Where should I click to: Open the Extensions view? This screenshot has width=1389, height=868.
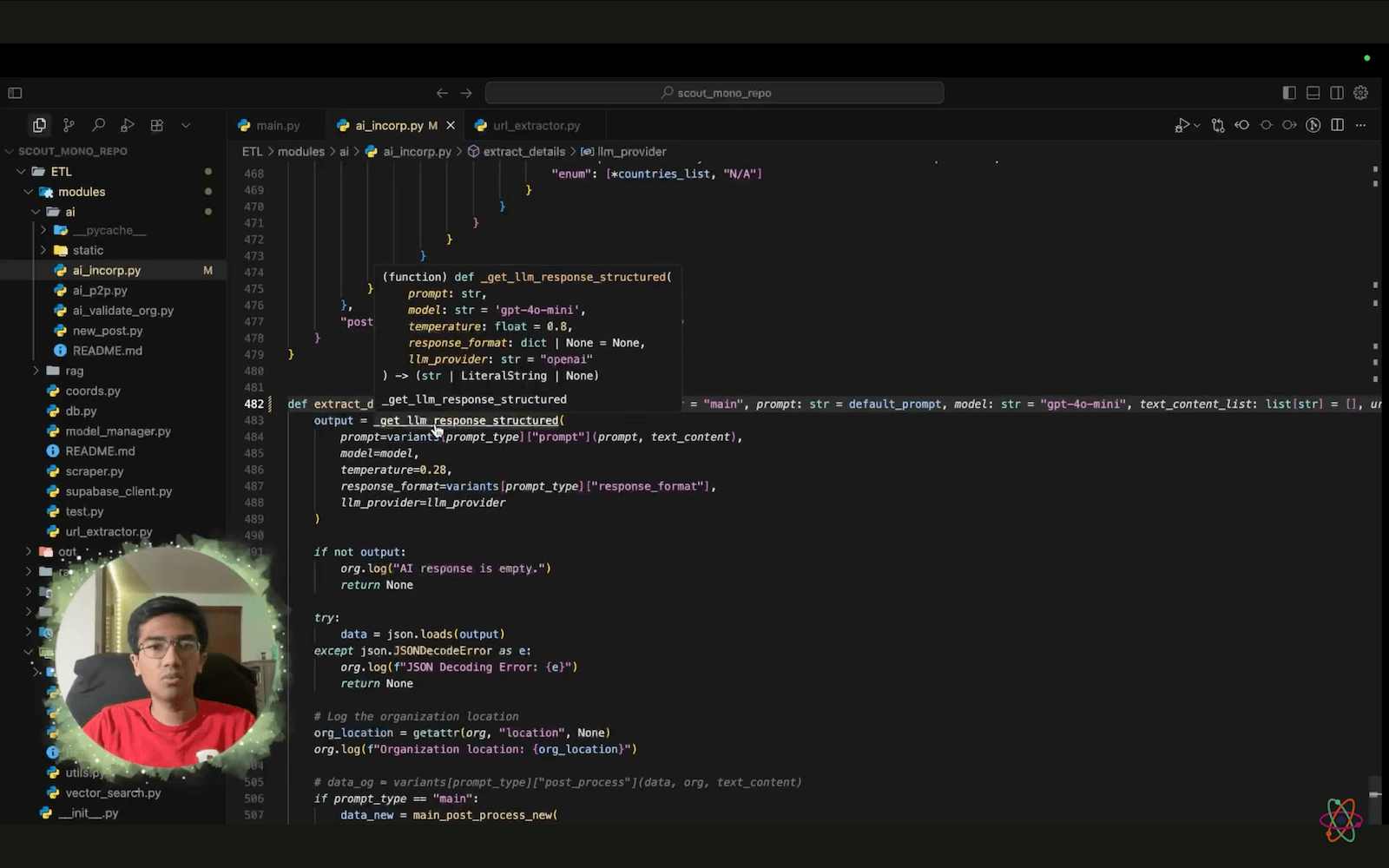click(x=156, y=125)
